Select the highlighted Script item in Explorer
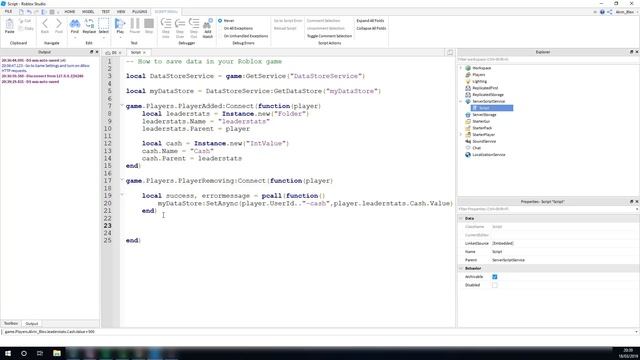Image resolution: width=640 pixels, height=360 pixels. (492, 108)
